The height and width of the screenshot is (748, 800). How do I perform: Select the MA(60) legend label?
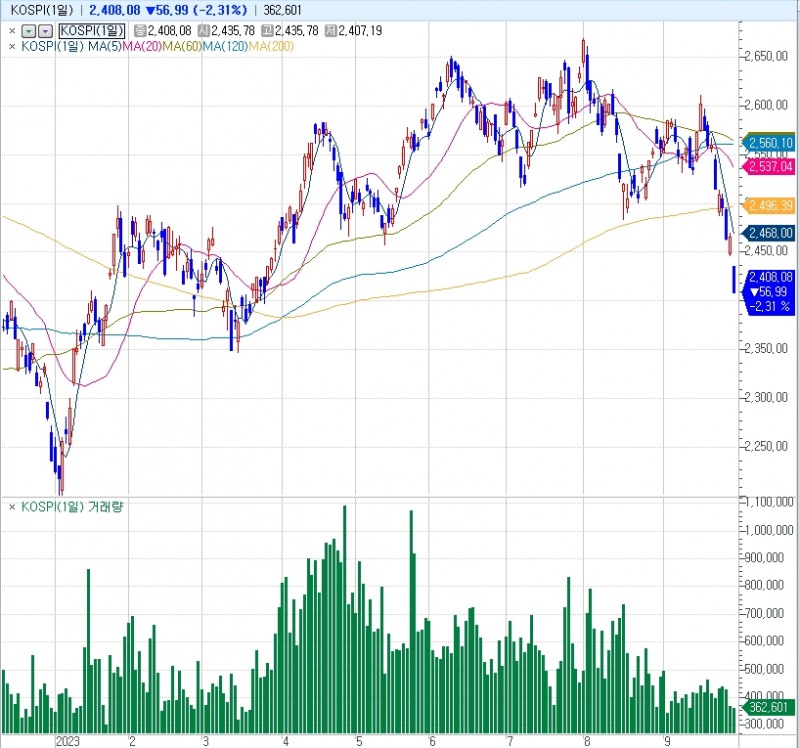(182, 46)
